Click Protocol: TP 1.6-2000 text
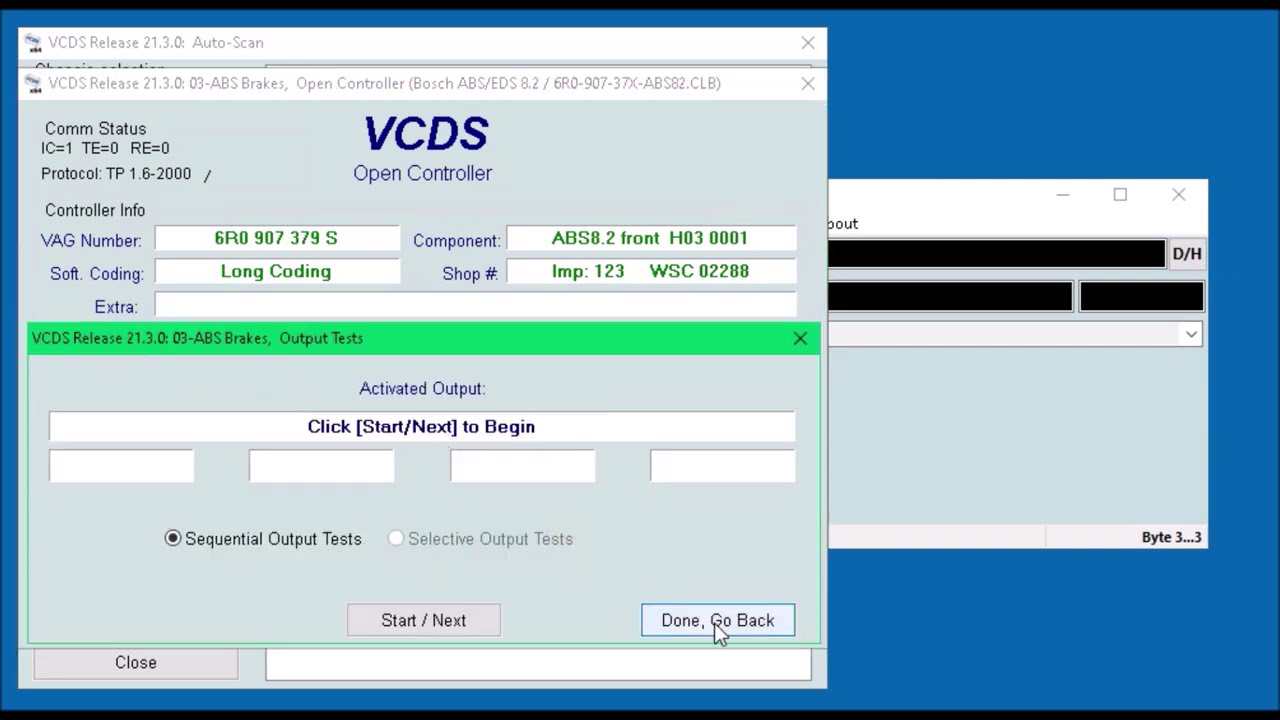This screenshot has height=720, width=1280. [x=116, y=174]
